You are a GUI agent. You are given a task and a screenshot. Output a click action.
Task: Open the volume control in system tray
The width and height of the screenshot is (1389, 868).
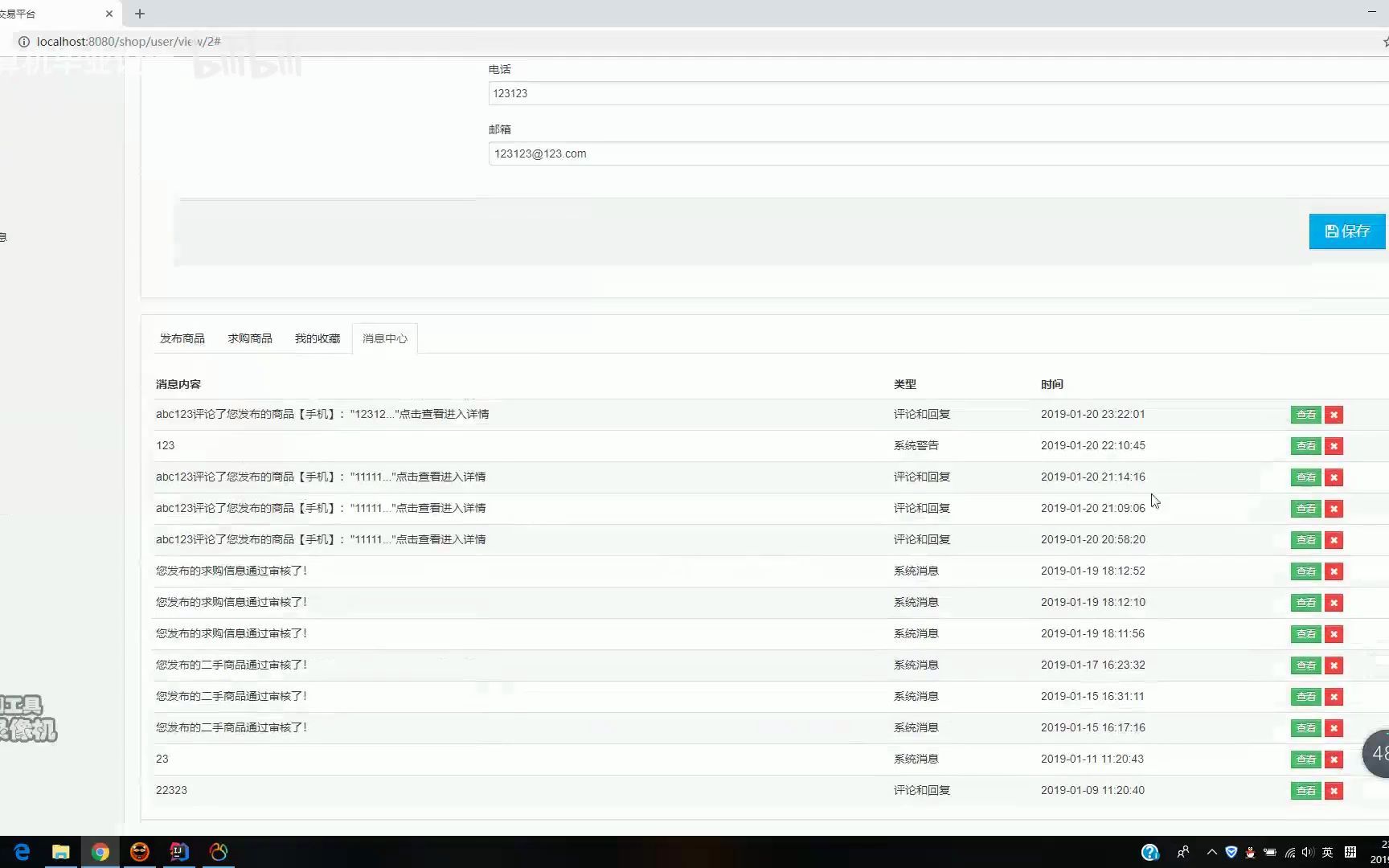click(1308, 852)
